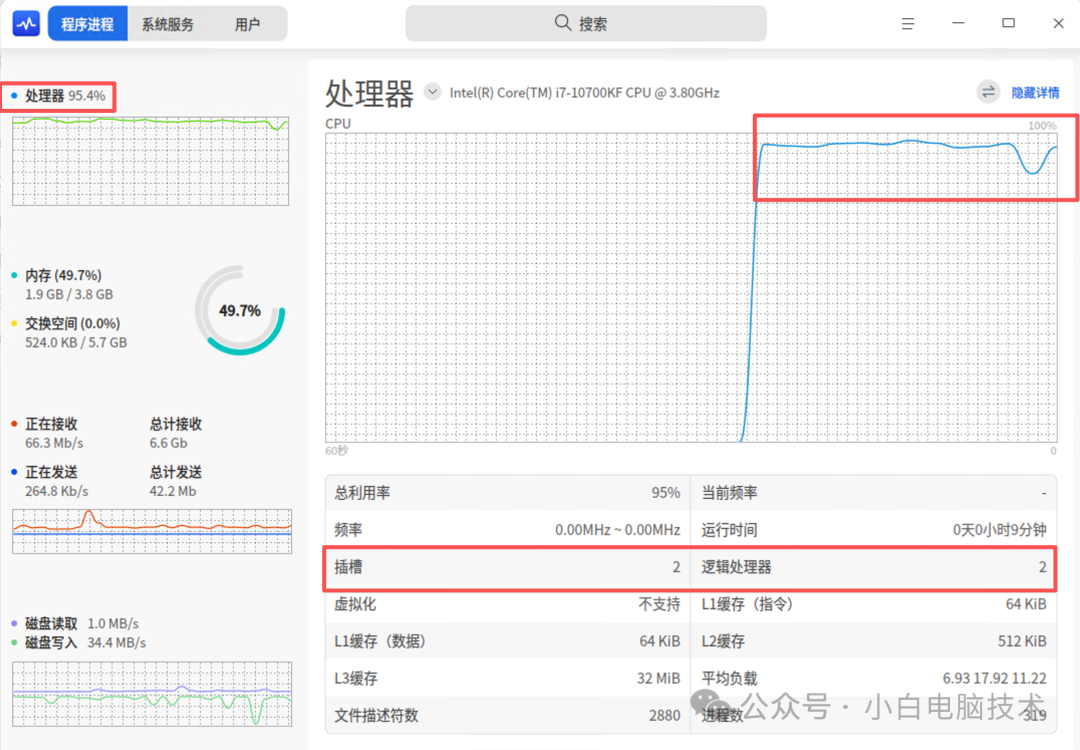Expand the 处理器 dropdown chevron next to the title
The width and height of the screenshot is (1080, 750).
pos(433,92)
